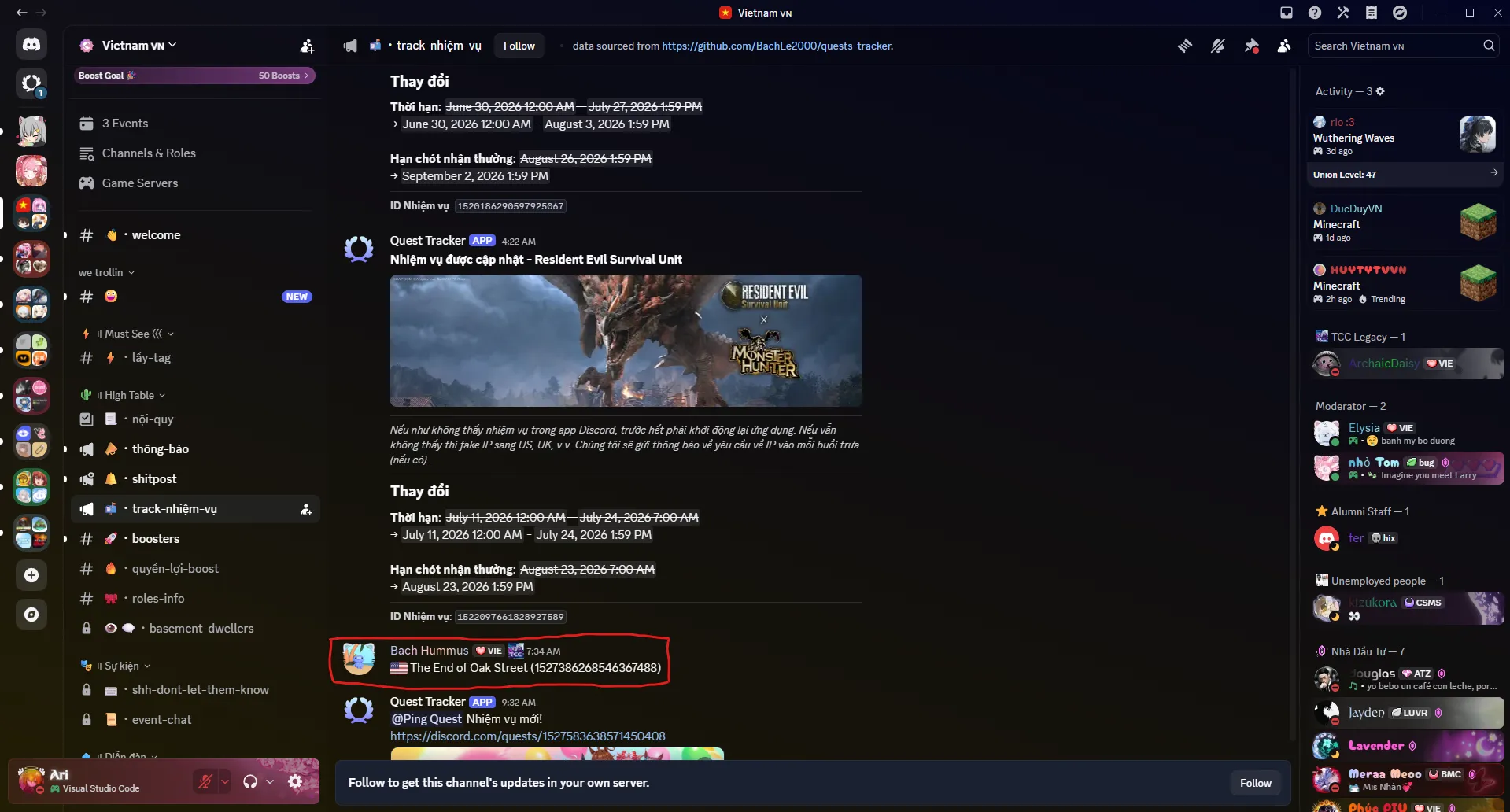Click the @Ping Quest mention
1510x812 pixels.
426,719
